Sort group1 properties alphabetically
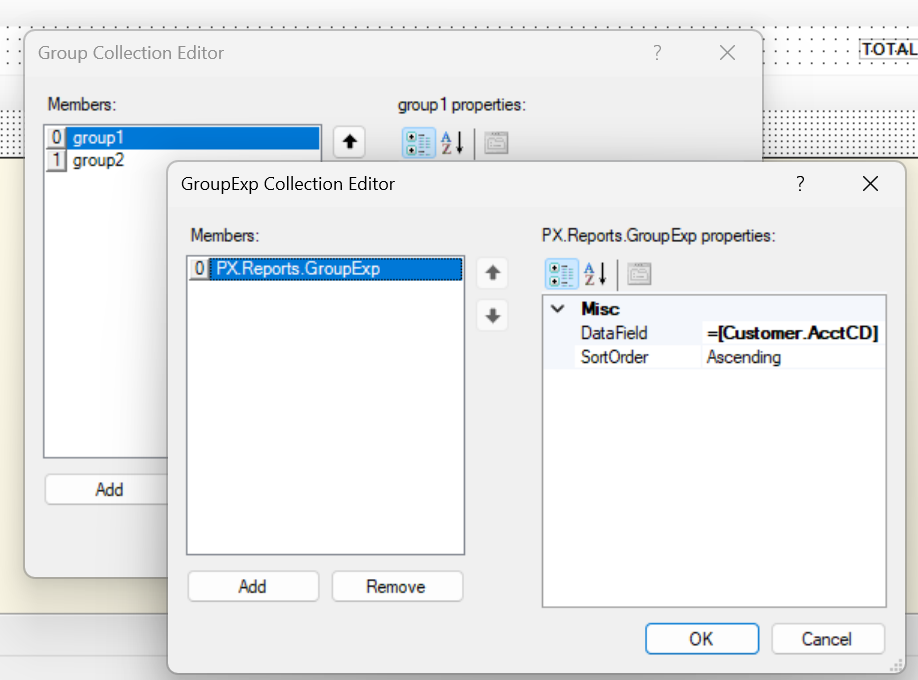Viewport: 918px width, 680px height. 448,142
